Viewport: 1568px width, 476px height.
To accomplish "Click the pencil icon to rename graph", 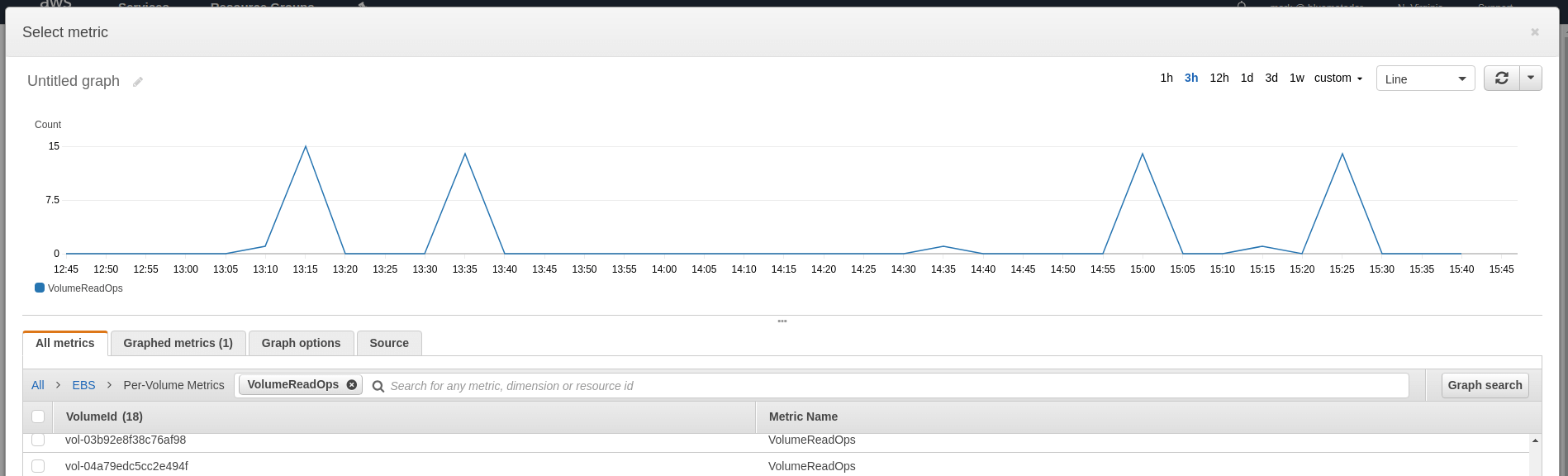I will tap(138, 82).
